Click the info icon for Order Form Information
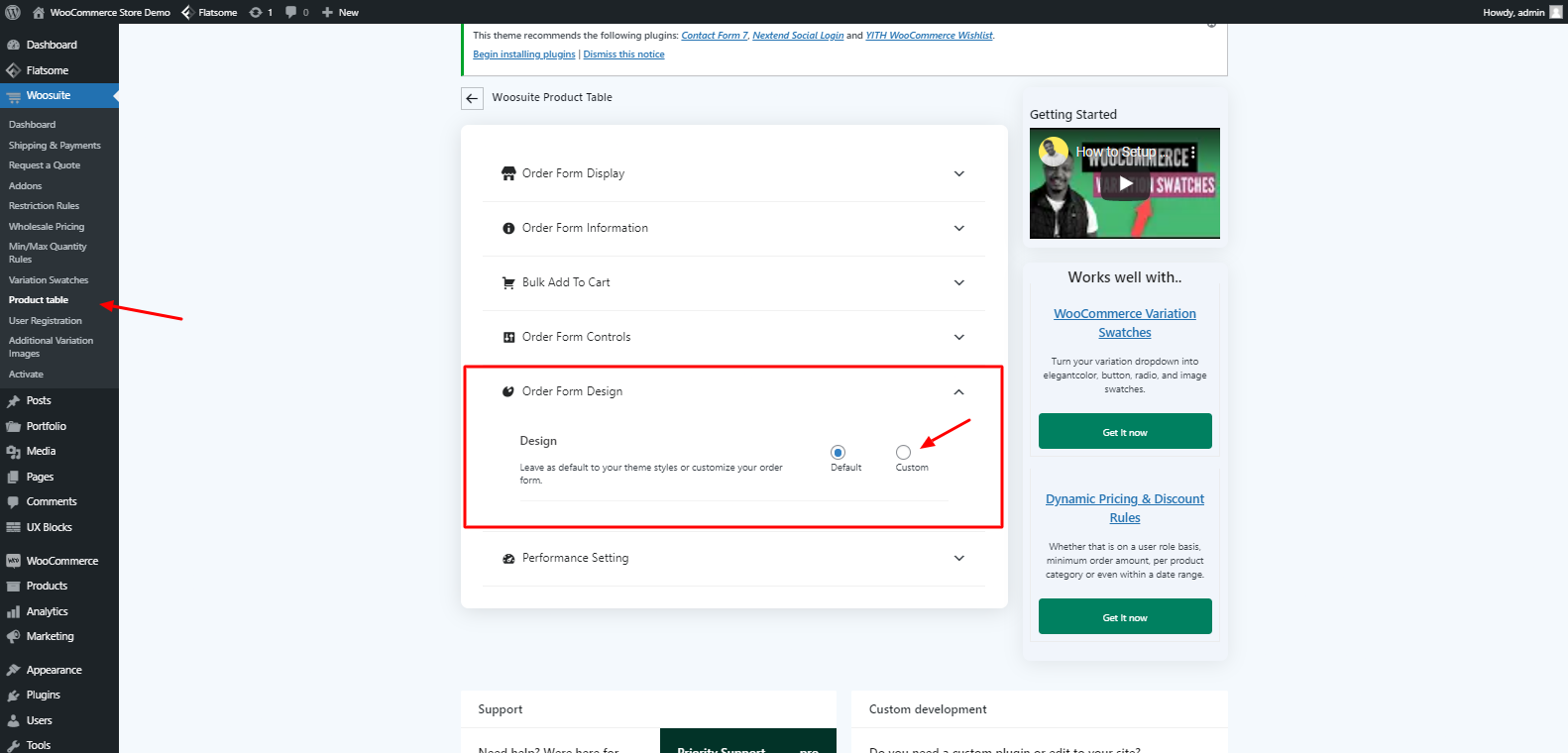This screenshot has height=753, width=1568. (x=508, y=228)
